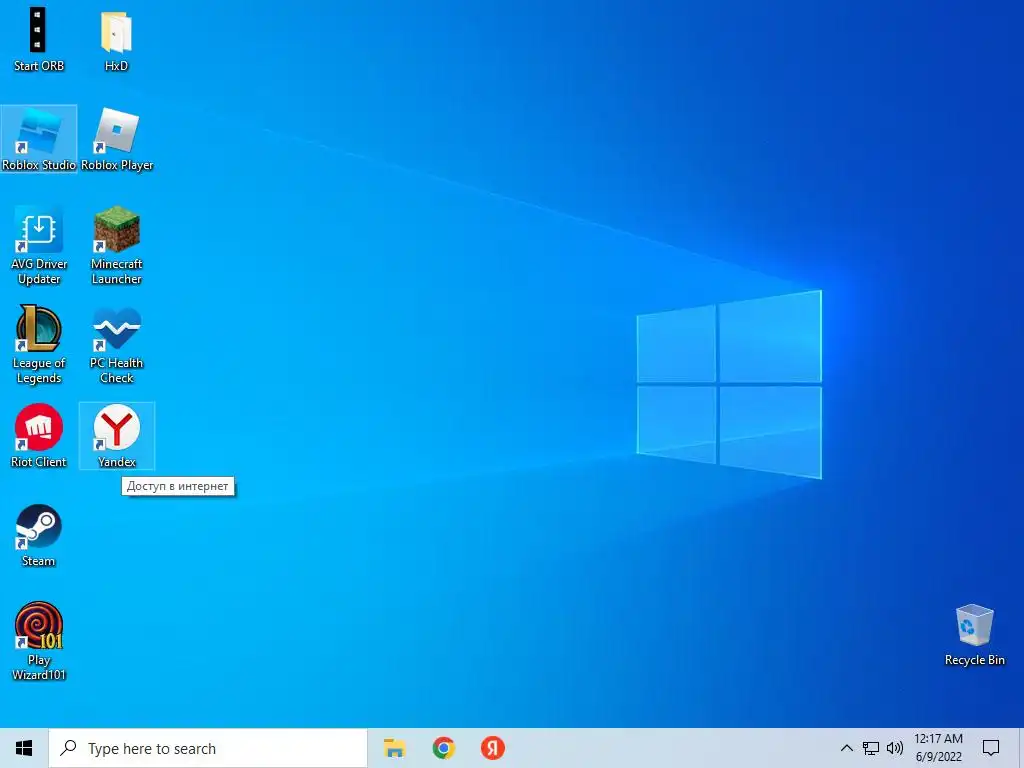The width and height of the screenshot is (1024, 768).
Task: Launch Yandex Browser from the taskbar
Action: [493, 748]
